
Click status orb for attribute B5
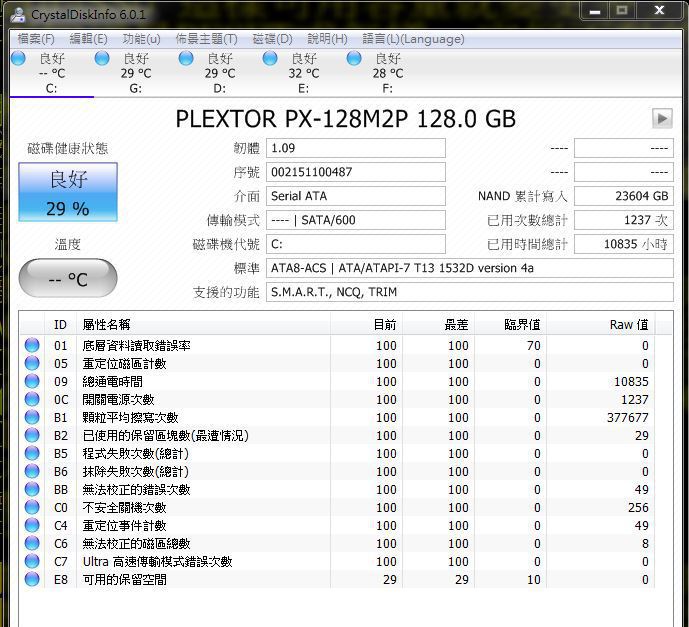coord(32,453)
